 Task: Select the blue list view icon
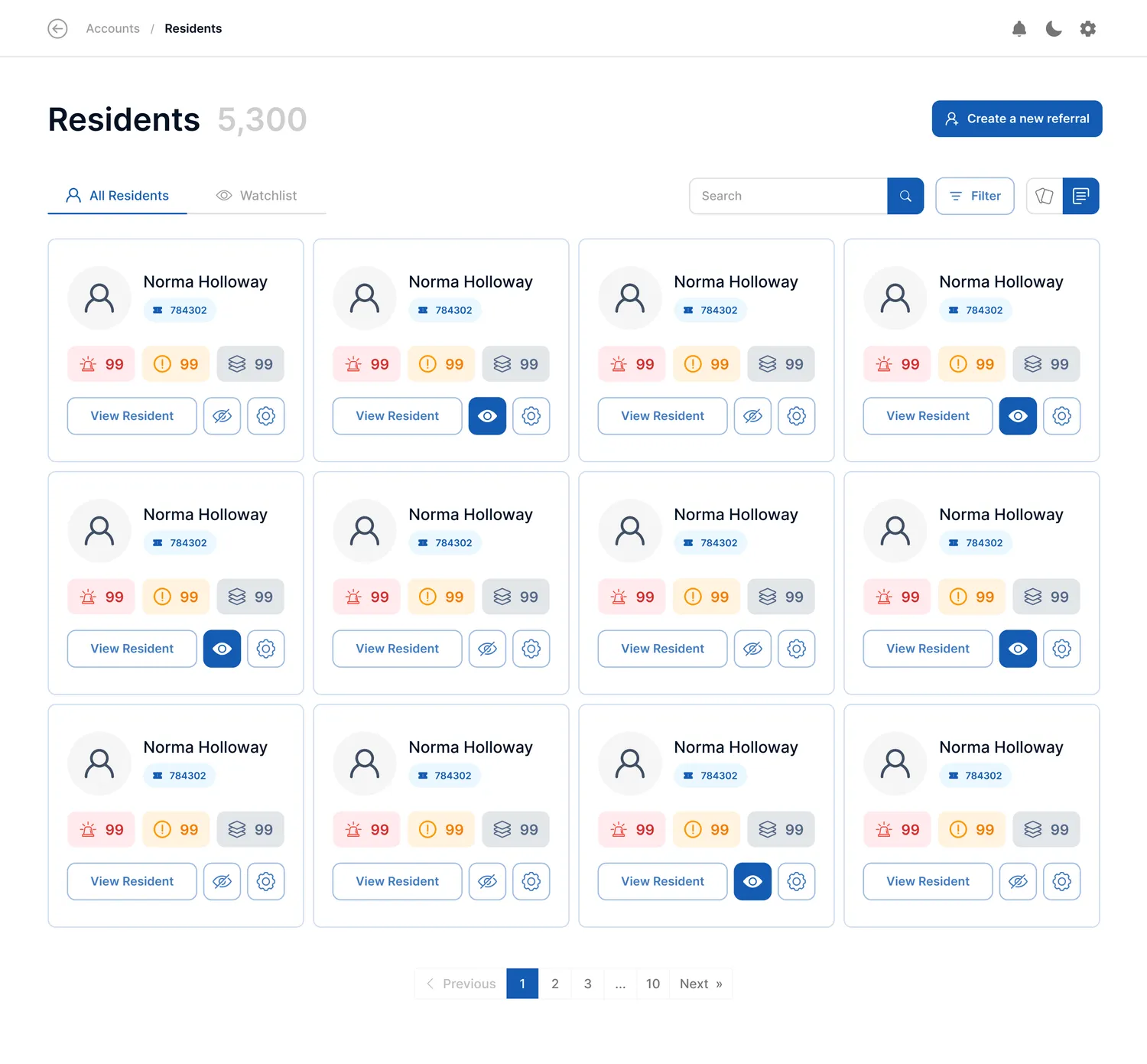[1080, 196]
